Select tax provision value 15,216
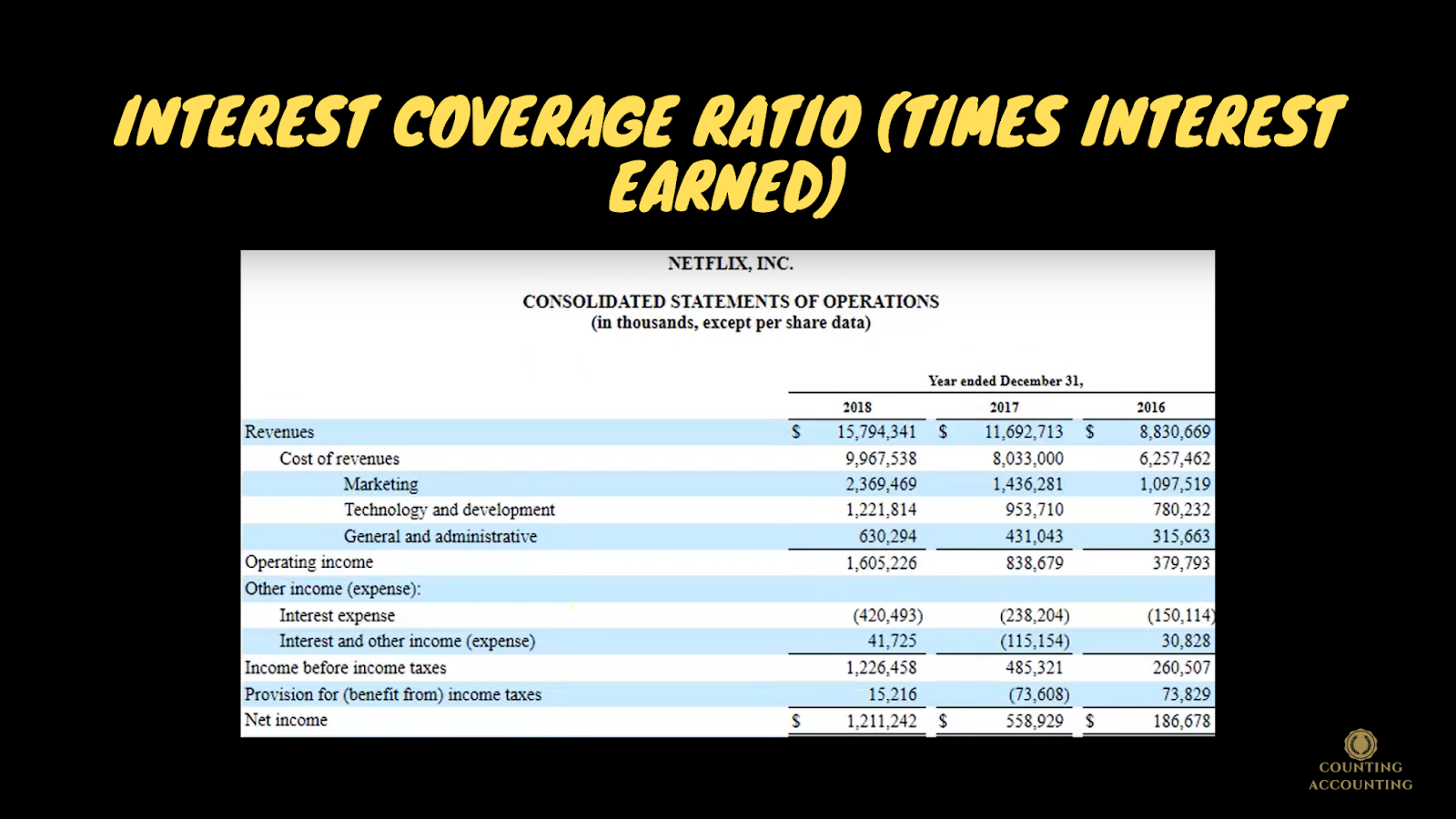 click(892, 694)
